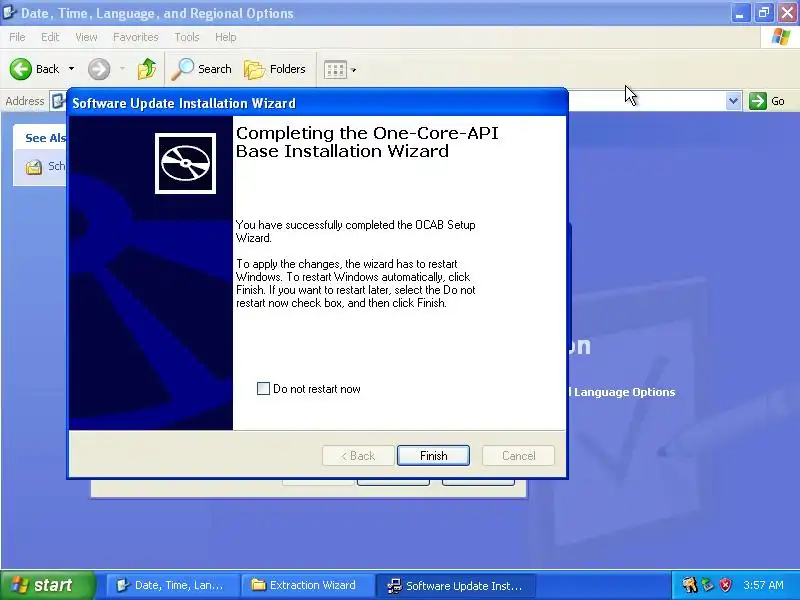This screenshot has height=600, width=800.
Task: Select 'Software Update Inst...' taskbar item
Action: [x=456, y=586]
